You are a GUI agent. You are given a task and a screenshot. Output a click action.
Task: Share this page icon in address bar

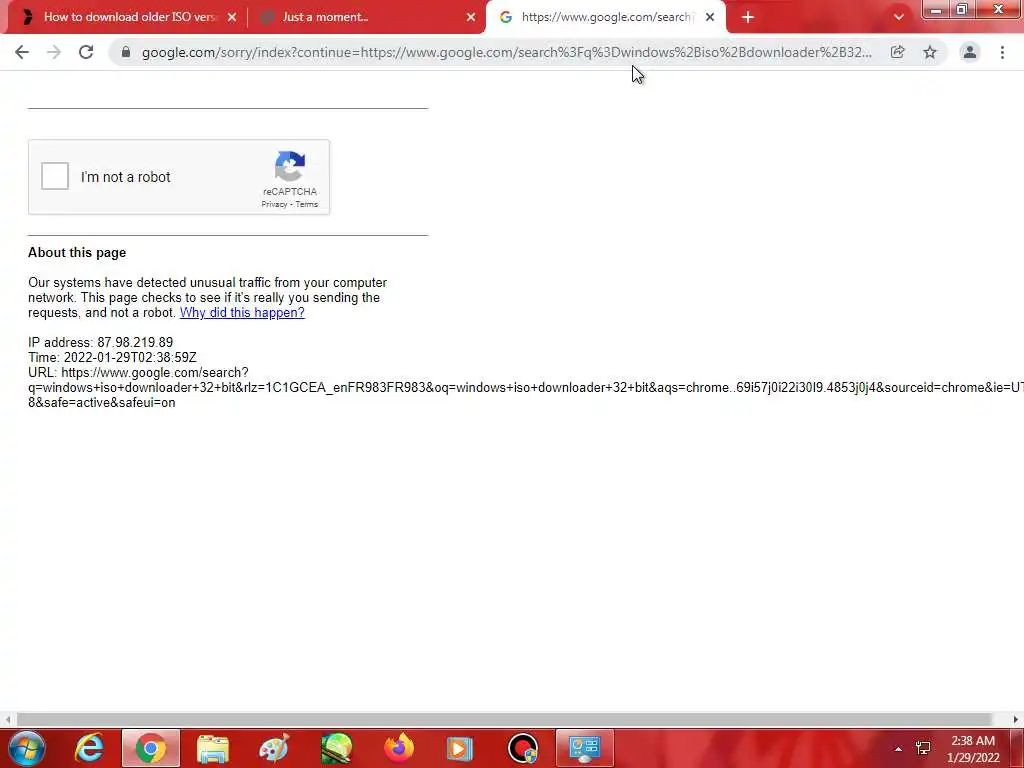pos(898,52)
